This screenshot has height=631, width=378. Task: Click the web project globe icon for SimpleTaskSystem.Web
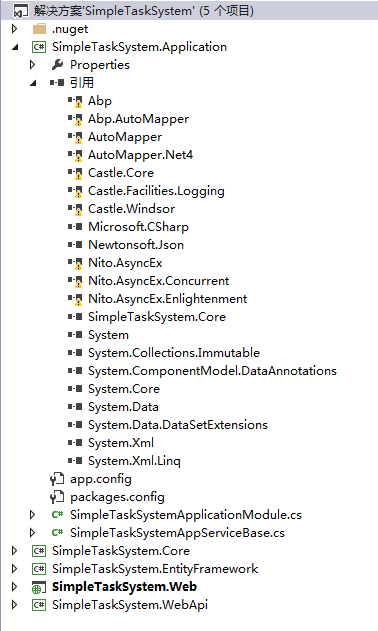pos(39,587)
